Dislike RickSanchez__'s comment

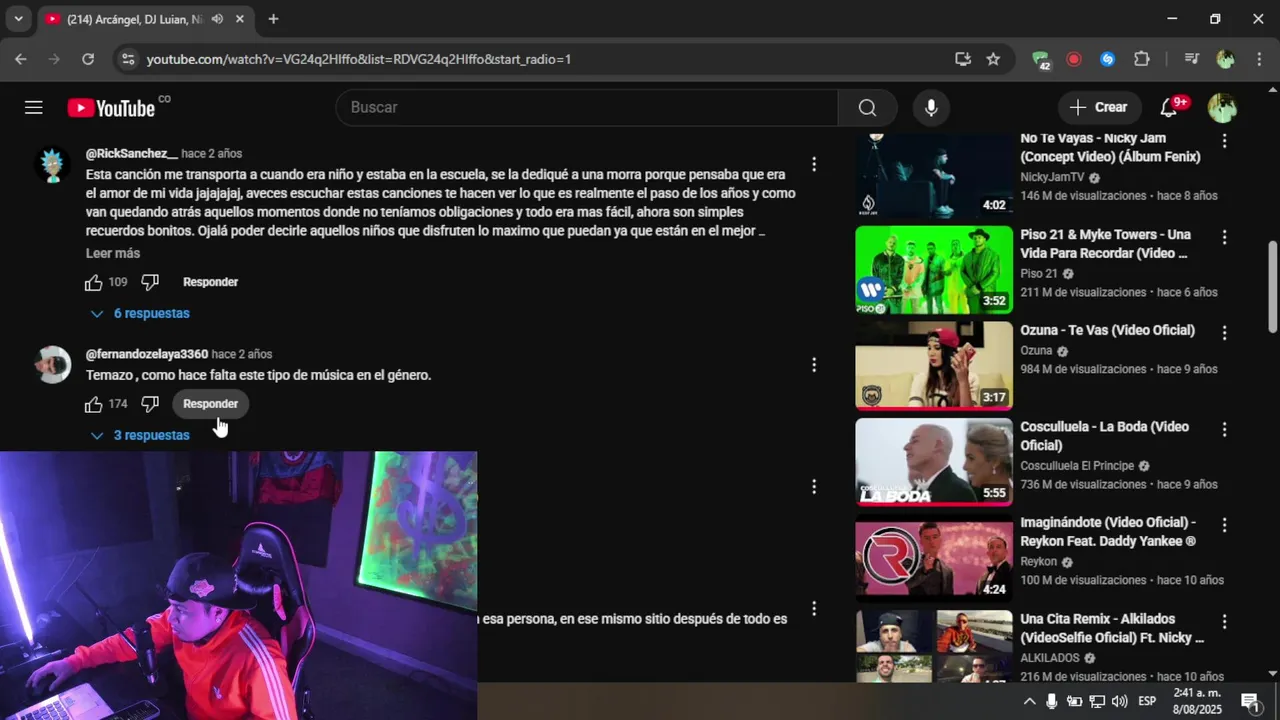pos(150,283)
